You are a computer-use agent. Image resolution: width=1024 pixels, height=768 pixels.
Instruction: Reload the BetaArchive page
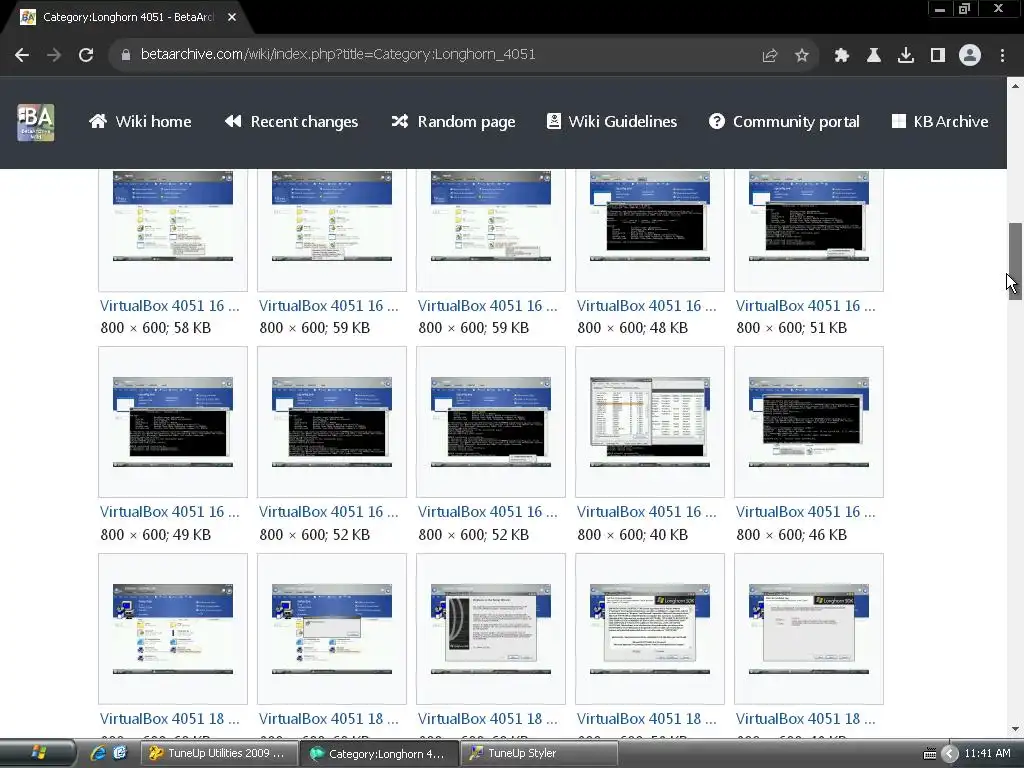pos(86,55)
